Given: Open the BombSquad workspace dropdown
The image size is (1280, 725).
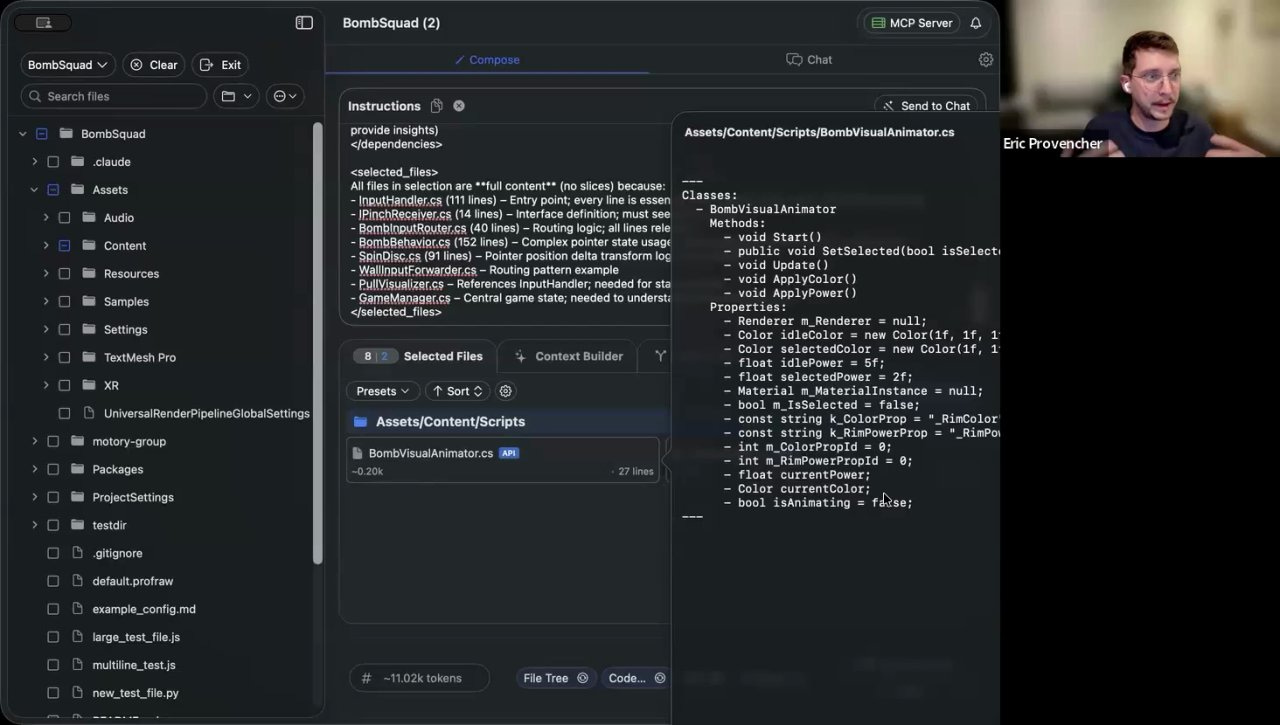Looking at the screenshot, I should 67,65.
